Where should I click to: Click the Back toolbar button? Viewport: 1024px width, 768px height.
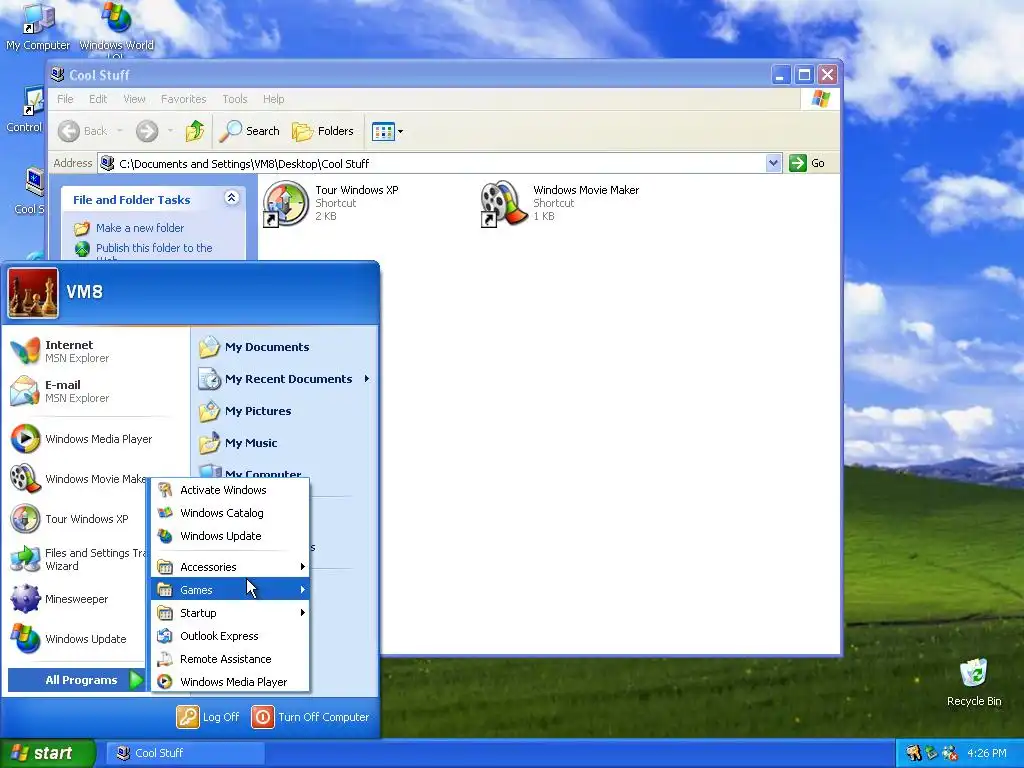82,131
